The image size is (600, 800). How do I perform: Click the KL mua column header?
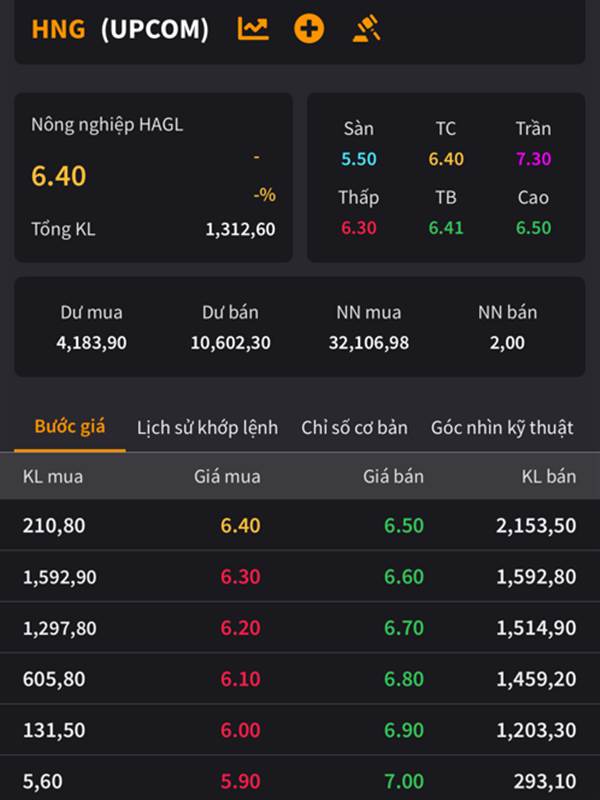pyautogui.click(x=53, y=476)
